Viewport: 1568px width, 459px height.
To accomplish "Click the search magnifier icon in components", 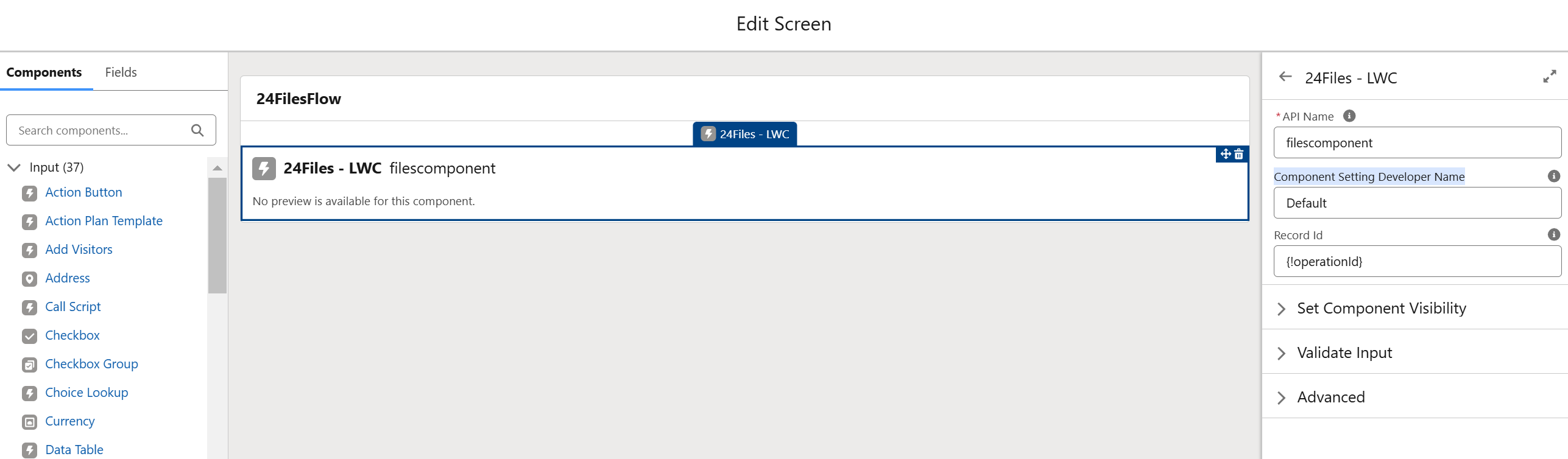I will [x=197, y=130].
